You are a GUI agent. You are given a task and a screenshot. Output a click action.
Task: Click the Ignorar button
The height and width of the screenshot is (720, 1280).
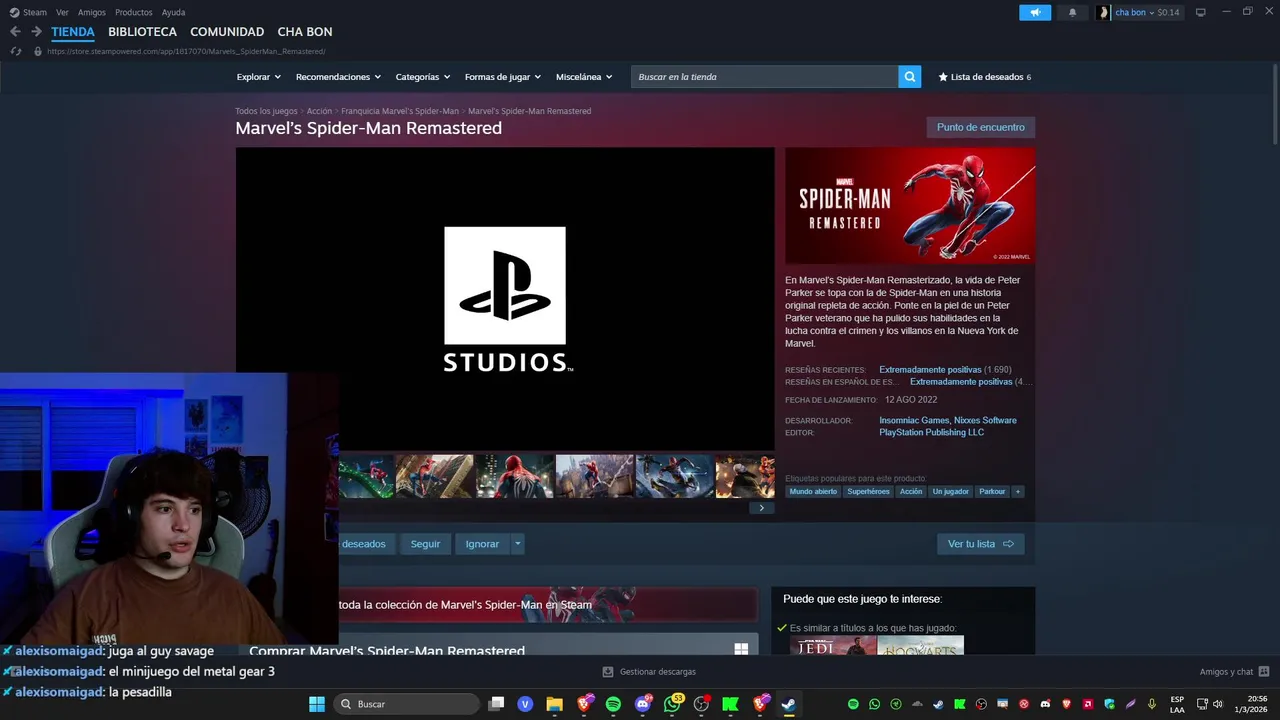(482, 544)
